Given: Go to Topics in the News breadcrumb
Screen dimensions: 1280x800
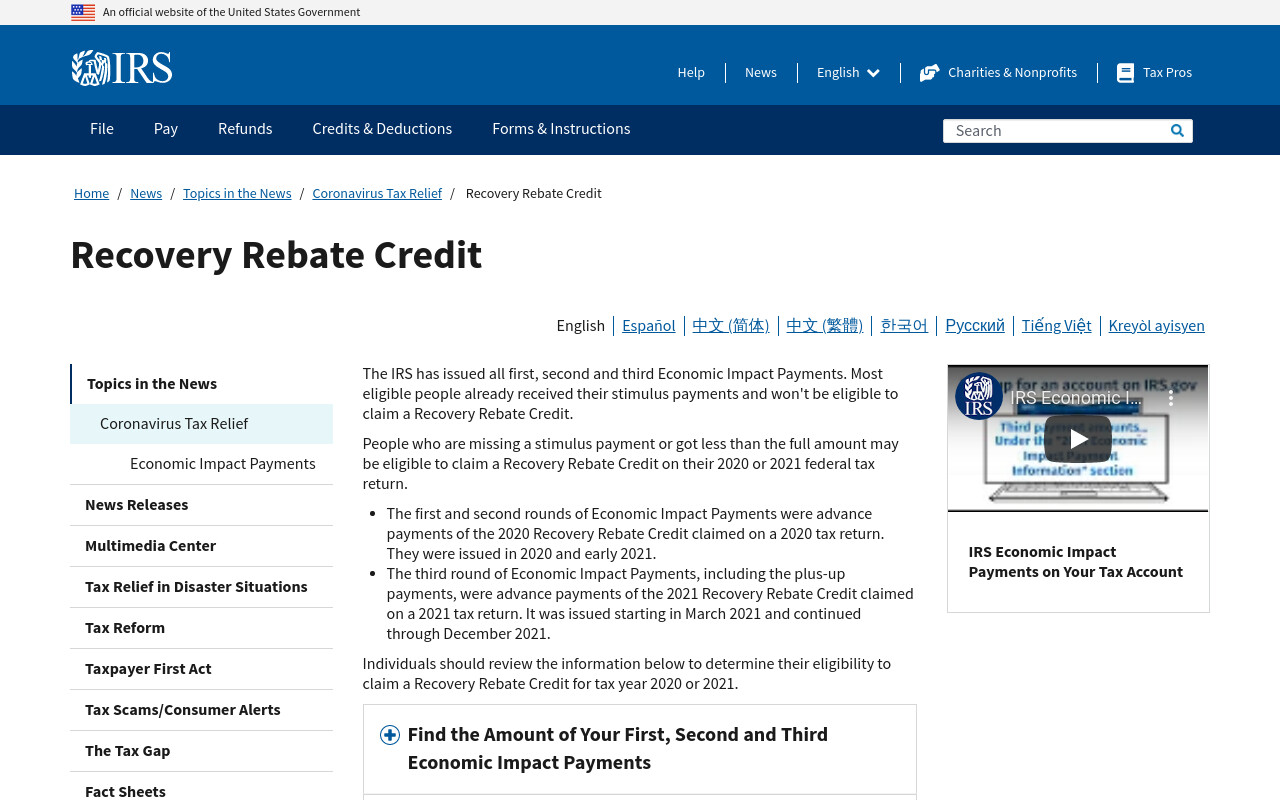Looking at the screenshot, I should coord(237,193).
